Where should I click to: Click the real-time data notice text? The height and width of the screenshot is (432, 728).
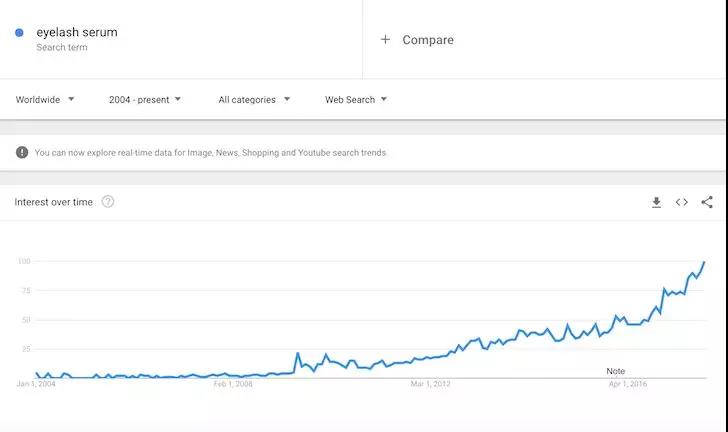pyautogui.click(x=210, y=152)
